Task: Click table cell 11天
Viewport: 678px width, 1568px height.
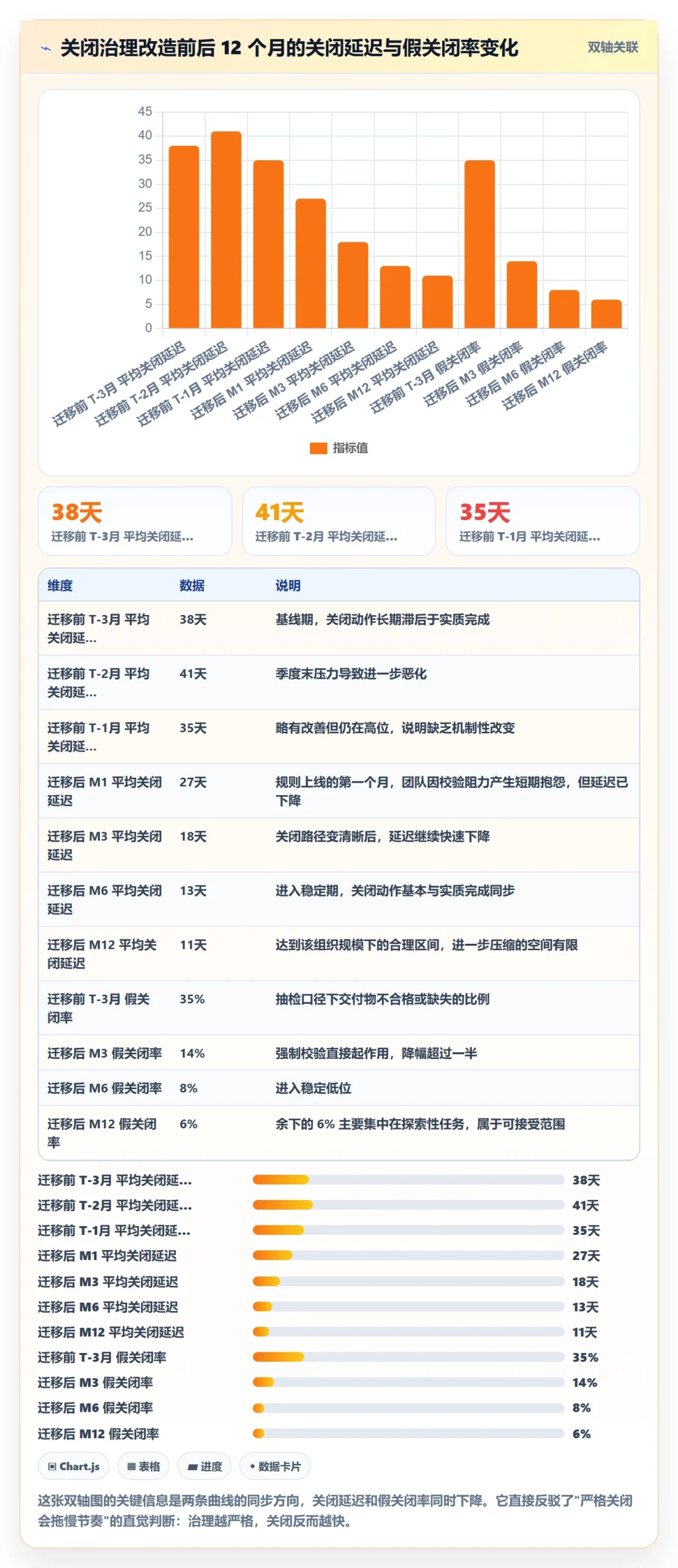Action: (193, 944)
